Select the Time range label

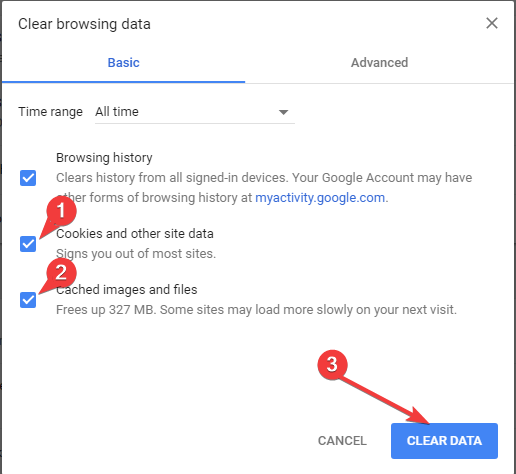coord(50,112)
